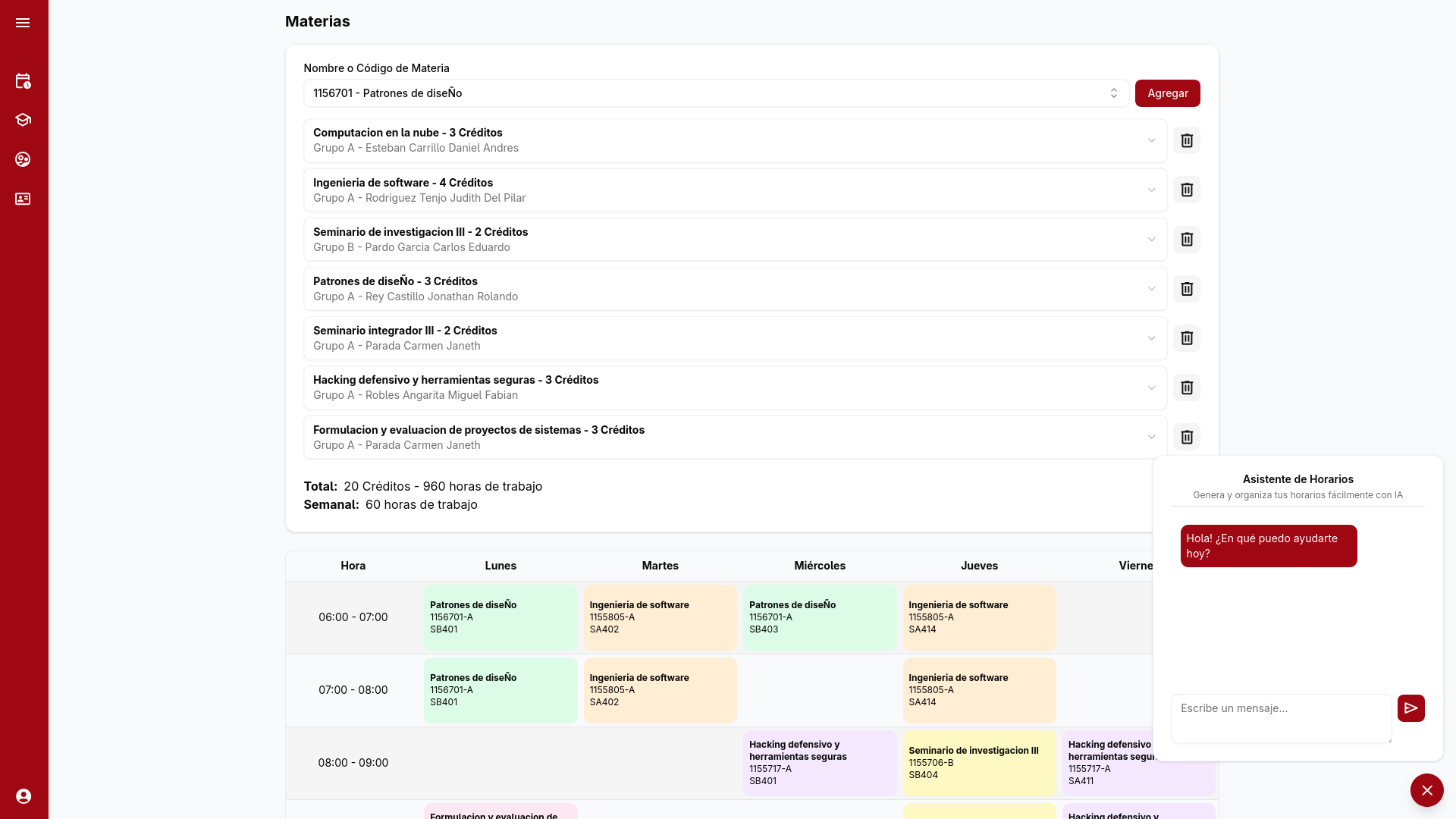Send message in Asistente de Horarios
Screen dimensions: 1456x819
point(1410,708)
